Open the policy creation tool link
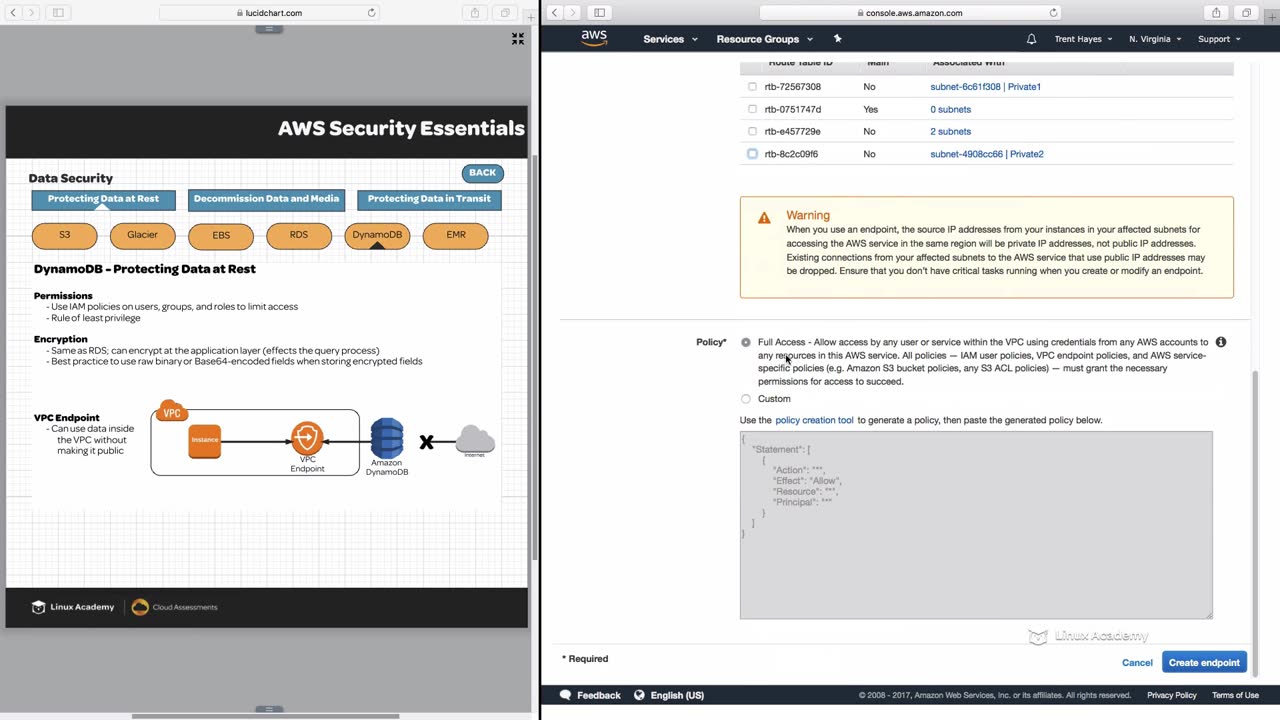 tap(814, 420)
